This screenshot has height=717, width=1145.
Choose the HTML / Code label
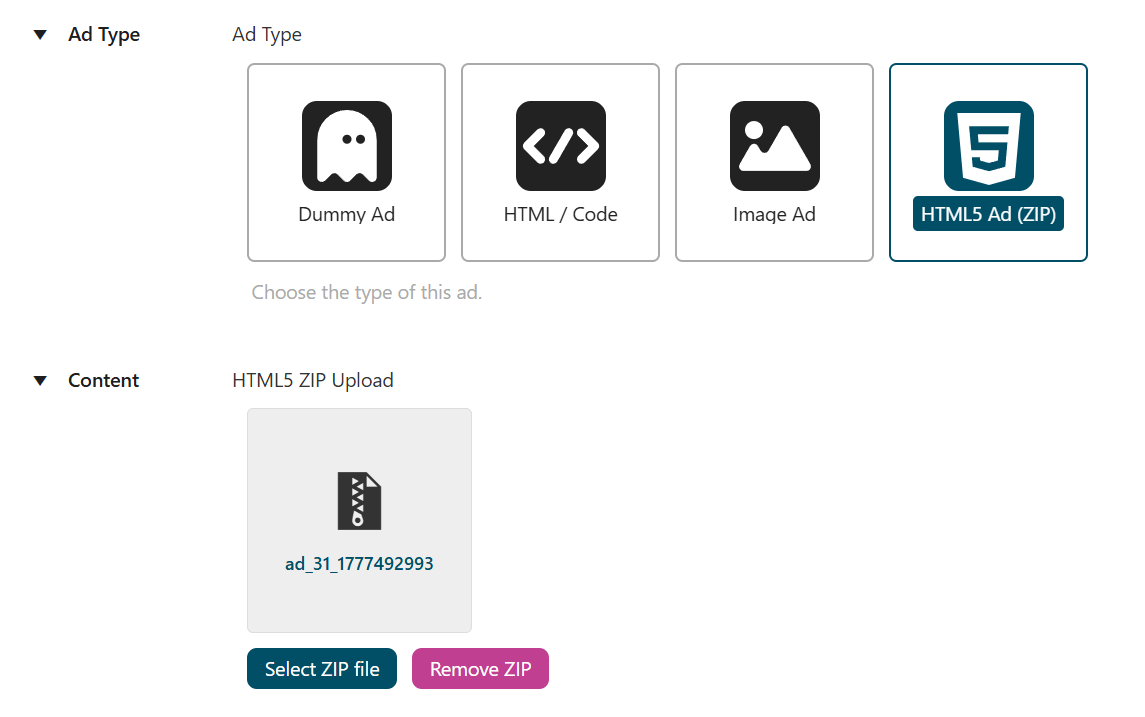[x=561, y=214]
